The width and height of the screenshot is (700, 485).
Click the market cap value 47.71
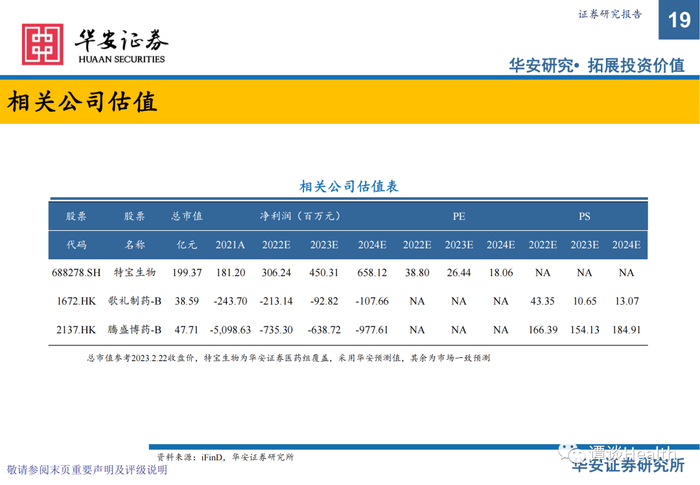click(187, 330)
